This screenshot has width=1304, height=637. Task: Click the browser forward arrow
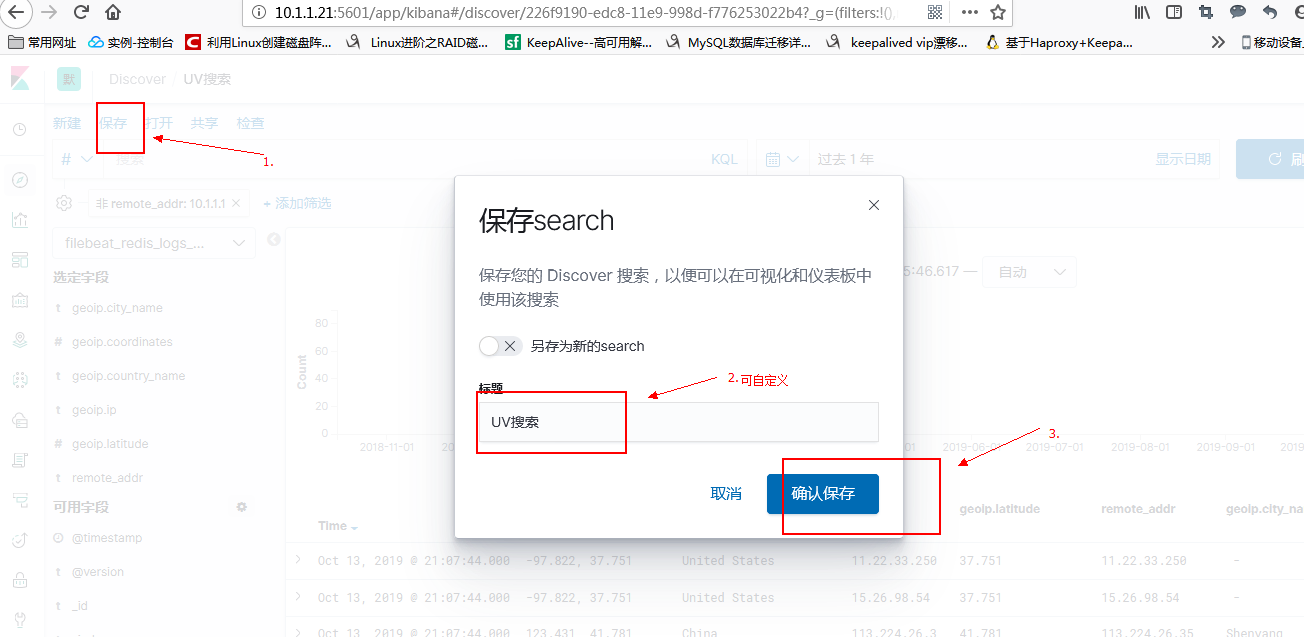(x=49, y=13)
